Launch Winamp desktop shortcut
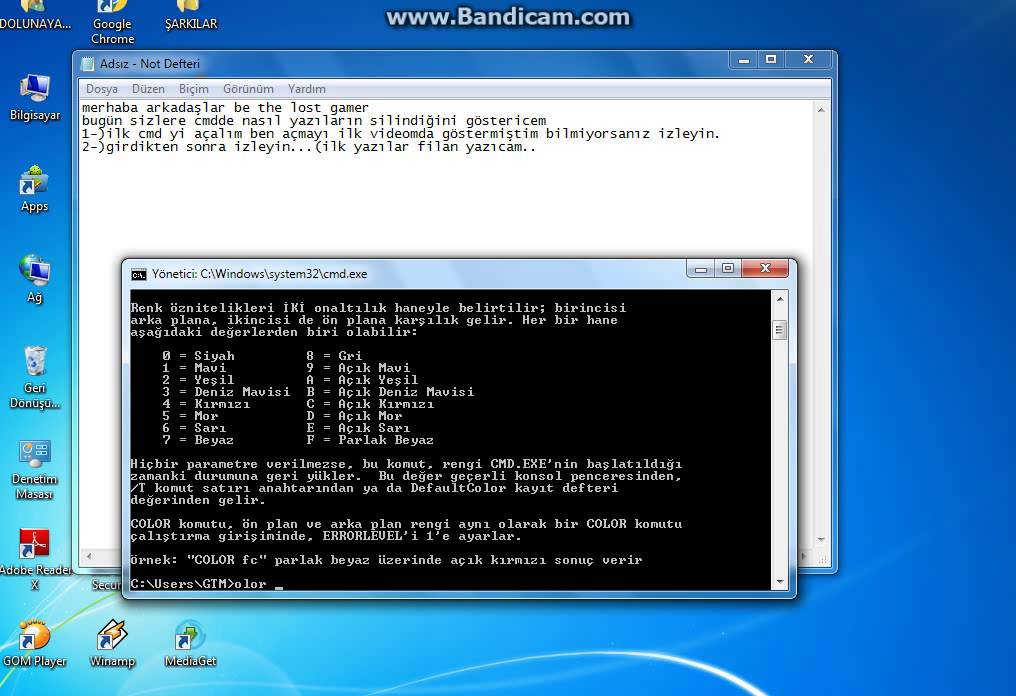The image size is (1016, 696). 112,643
